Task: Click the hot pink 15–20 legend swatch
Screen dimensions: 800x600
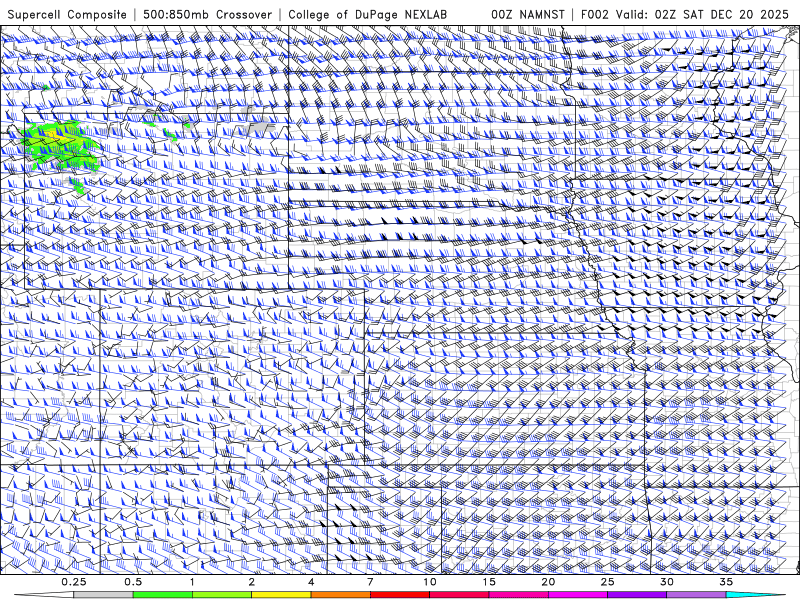Action: (x=518, y=595)
